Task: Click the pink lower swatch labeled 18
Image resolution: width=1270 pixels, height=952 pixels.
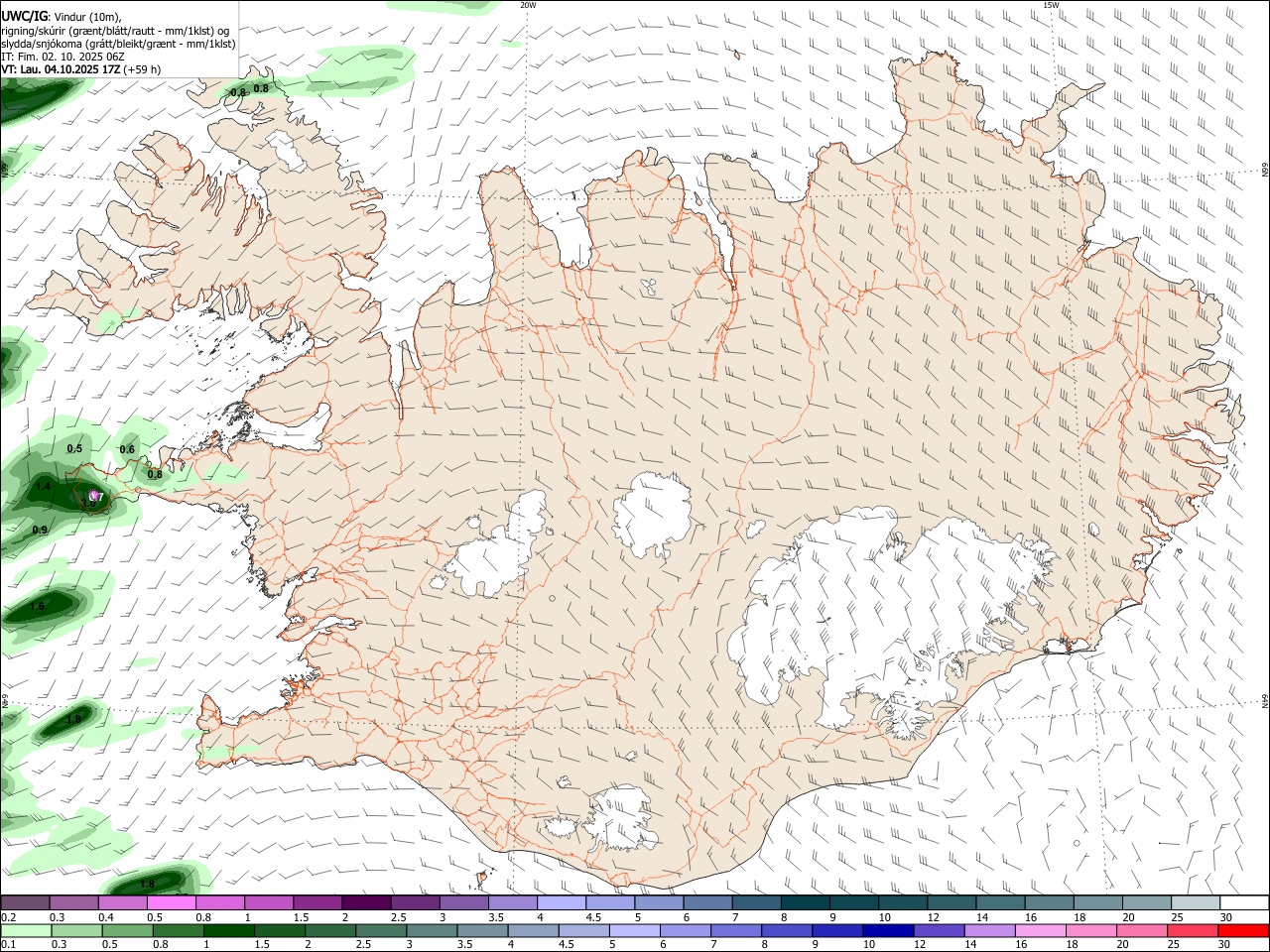Action: click(1090, 930)
